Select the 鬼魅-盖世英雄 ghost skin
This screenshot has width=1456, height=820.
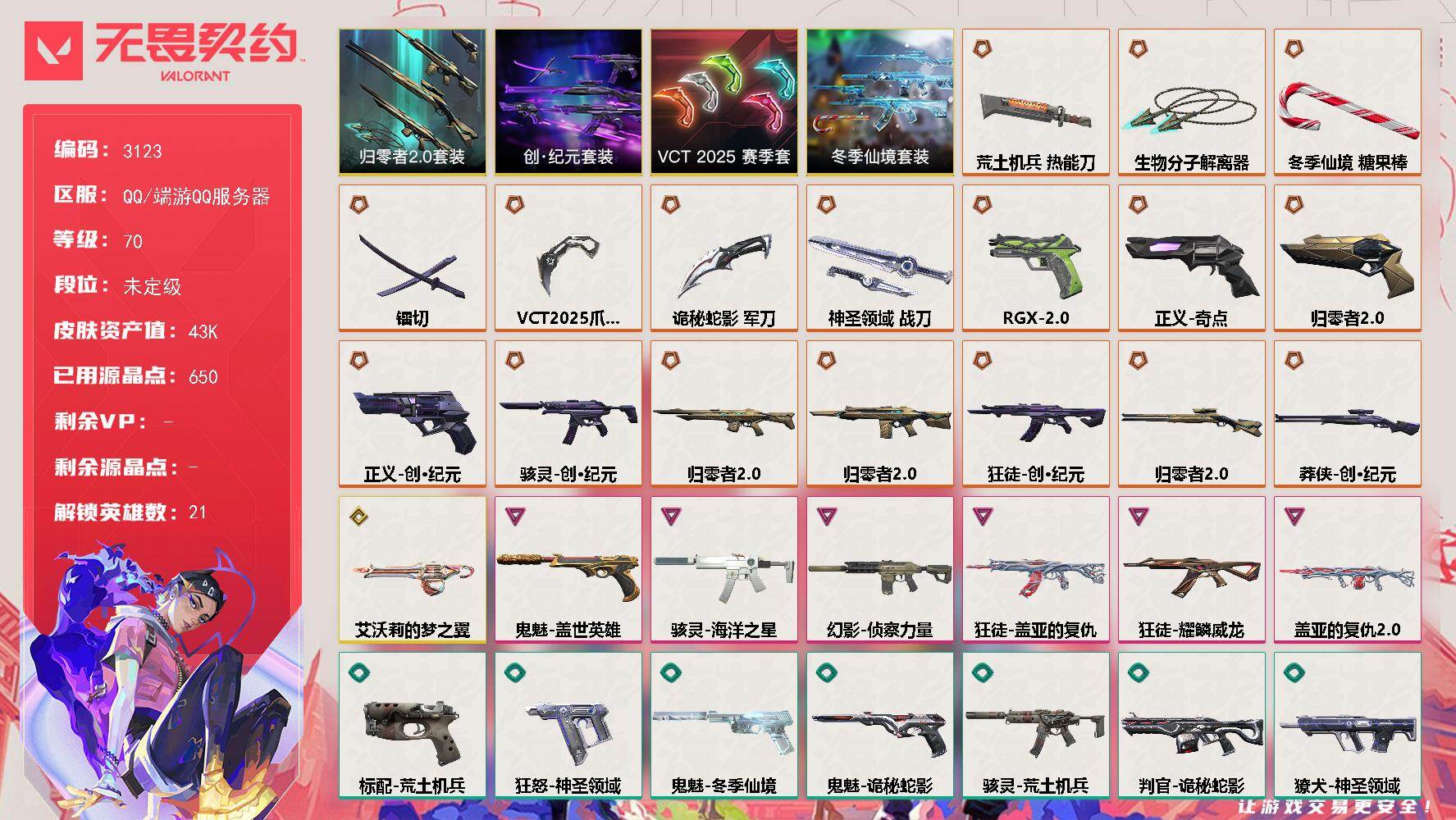pos(568,570)
